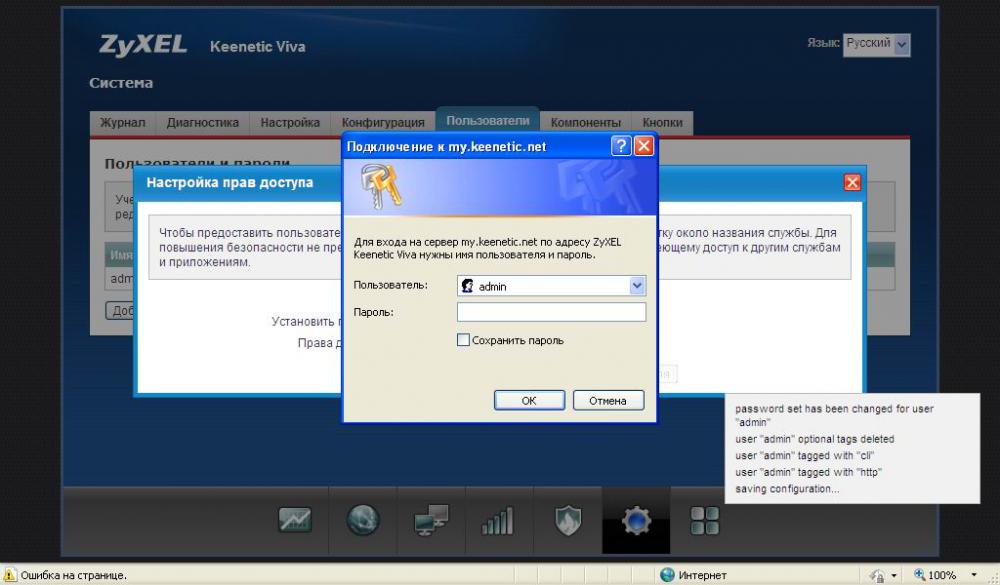Open the 100% zoom level dropdown
Viewport: 1000px width, 585px height.
974,575
